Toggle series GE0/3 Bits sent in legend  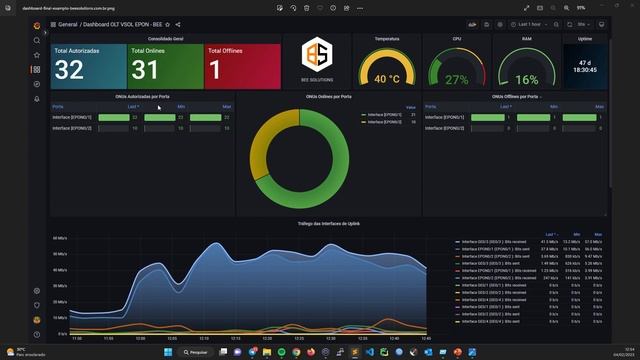click(491, 264)
